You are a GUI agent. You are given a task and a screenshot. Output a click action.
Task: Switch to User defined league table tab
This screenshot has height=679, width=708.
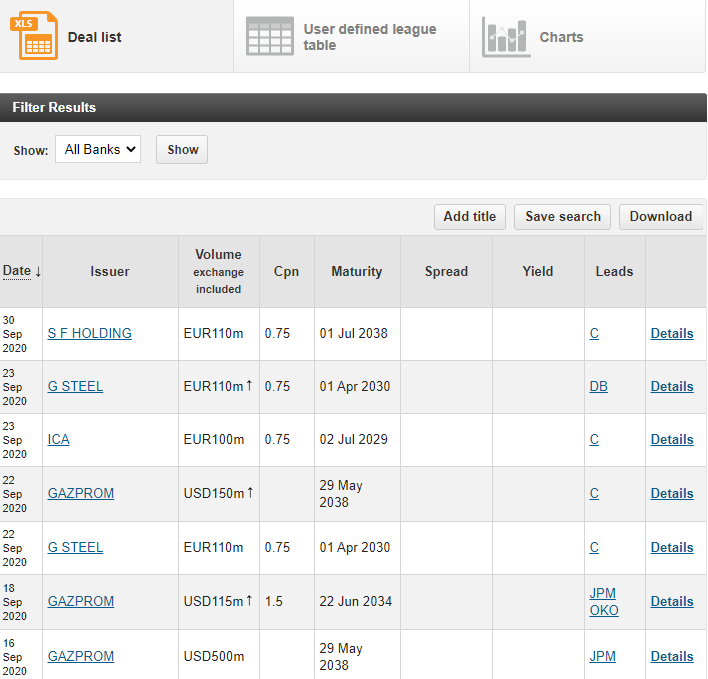pos(352,36)
